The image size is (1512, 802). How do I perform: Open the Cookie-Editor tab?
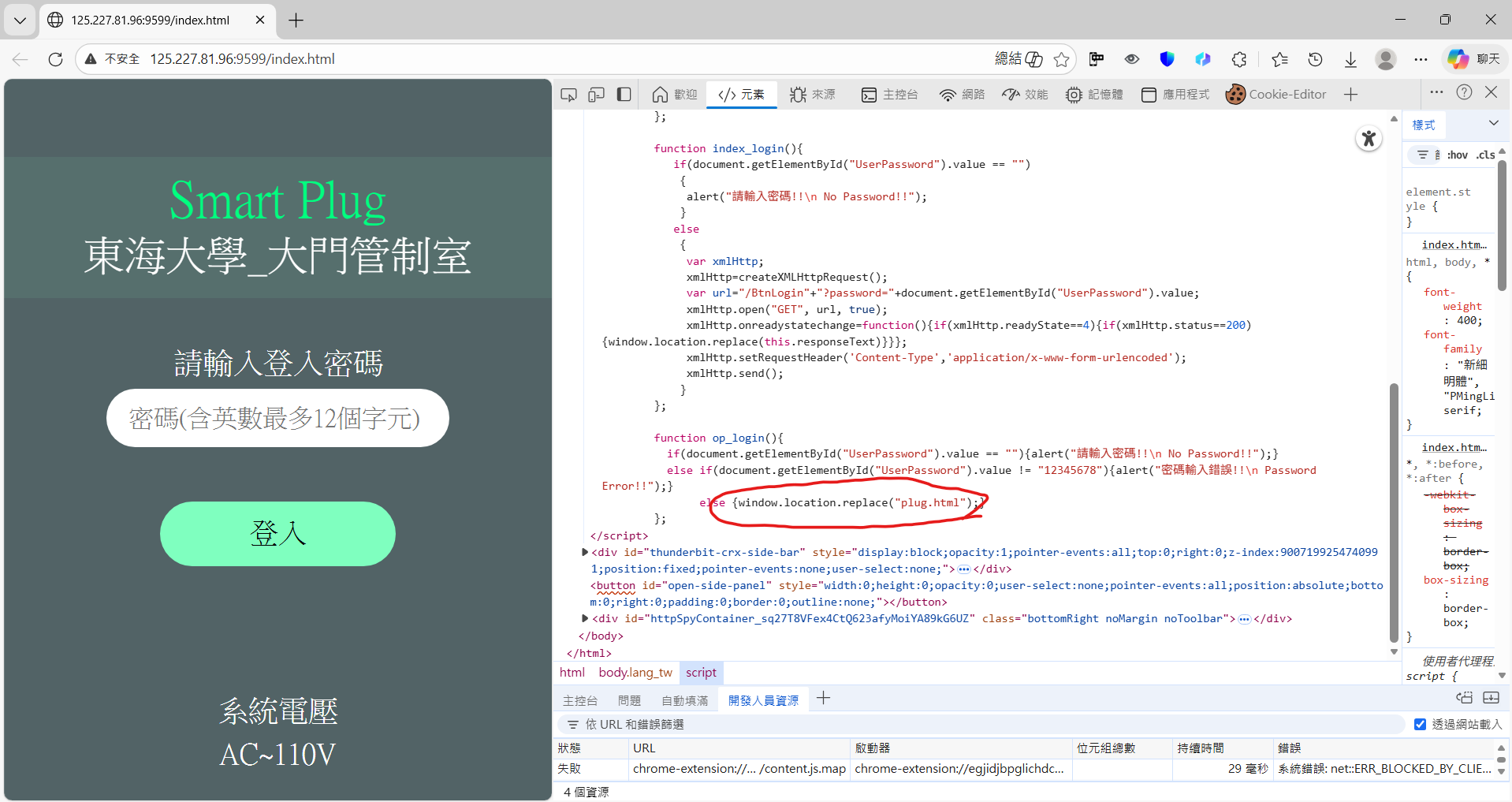pyautogui.click(x=1276, y=95)
